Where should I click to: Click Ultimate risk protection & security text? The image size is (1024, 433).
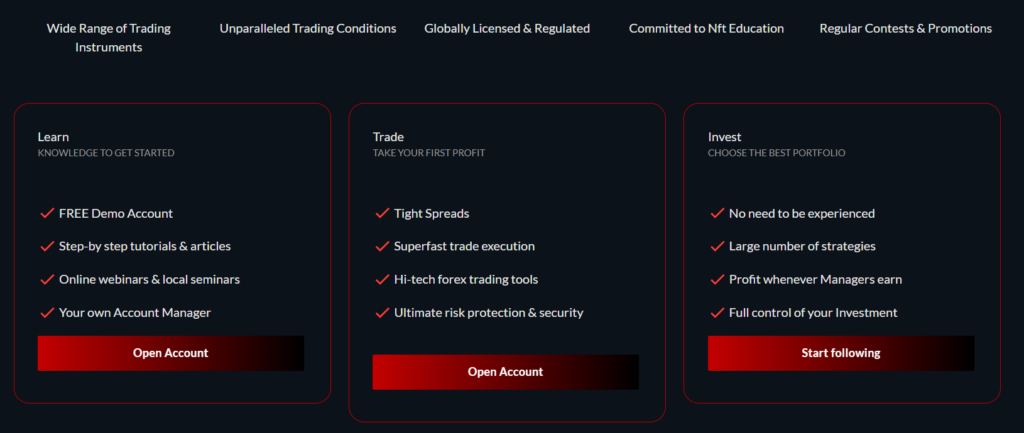tap(488, 312)
